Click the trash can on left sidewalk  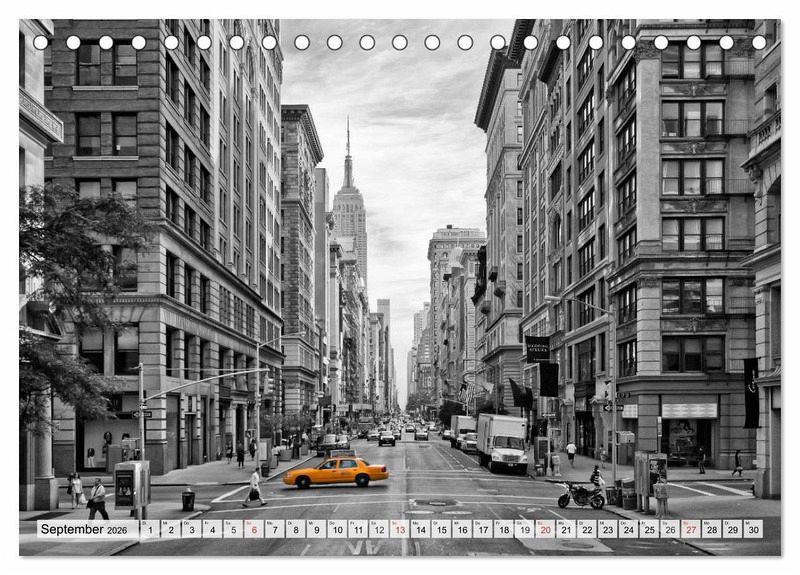pyautogui.click(x=188, y=499)
